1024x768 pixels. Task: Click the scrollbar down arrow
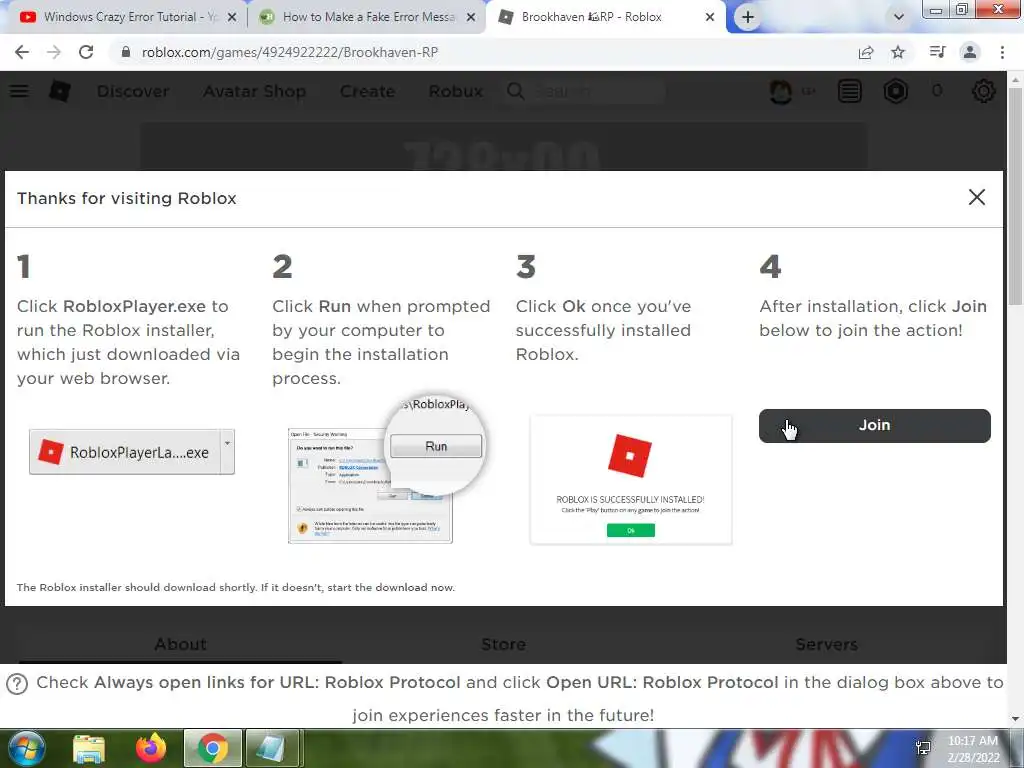coord(1016,719)
